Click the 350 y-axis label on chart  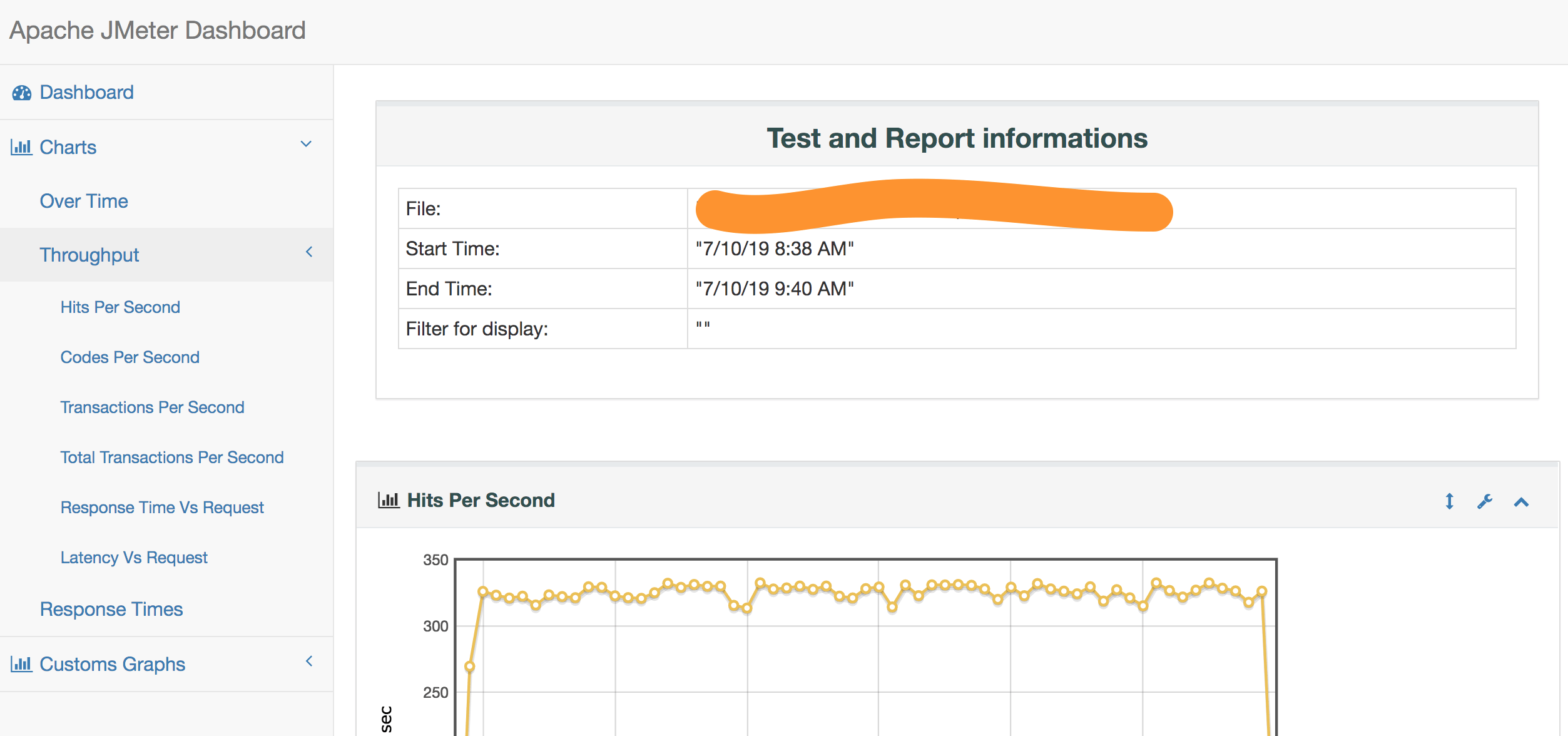[x=435, y=560]
